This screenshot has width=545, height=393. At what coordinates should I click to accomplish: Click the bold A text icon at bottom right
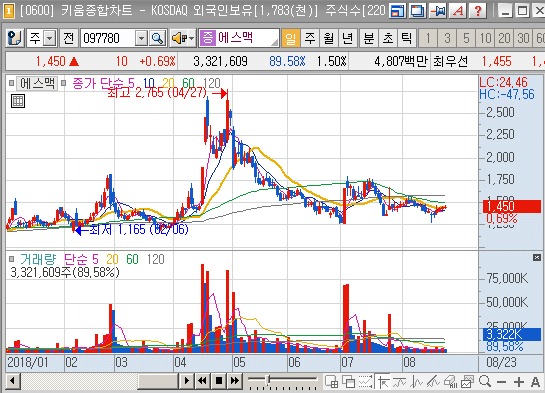pos(536,382)
